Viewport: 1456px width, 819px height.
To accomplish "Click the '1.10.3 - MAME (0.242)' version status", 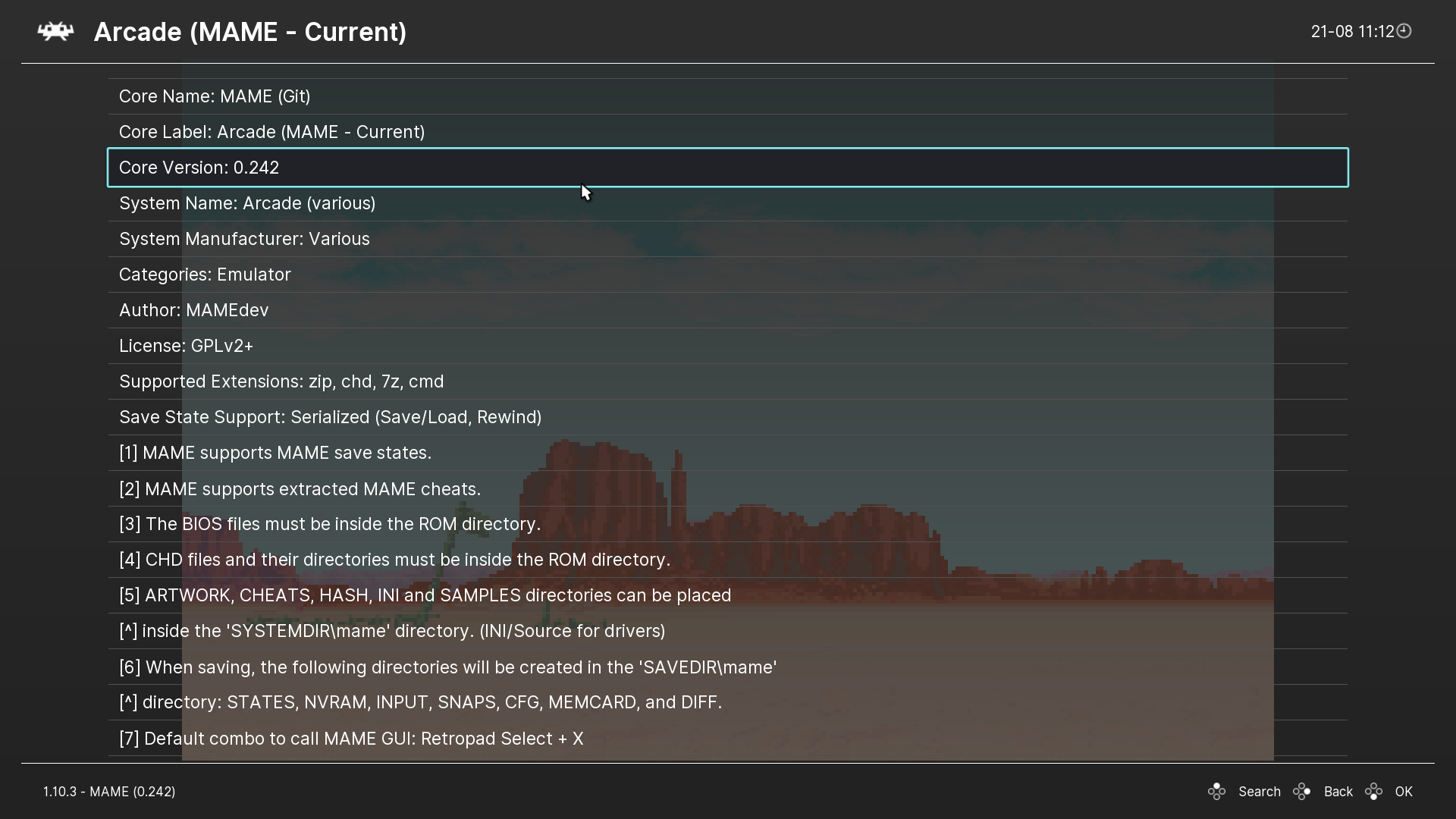I will tap(109, 792).
